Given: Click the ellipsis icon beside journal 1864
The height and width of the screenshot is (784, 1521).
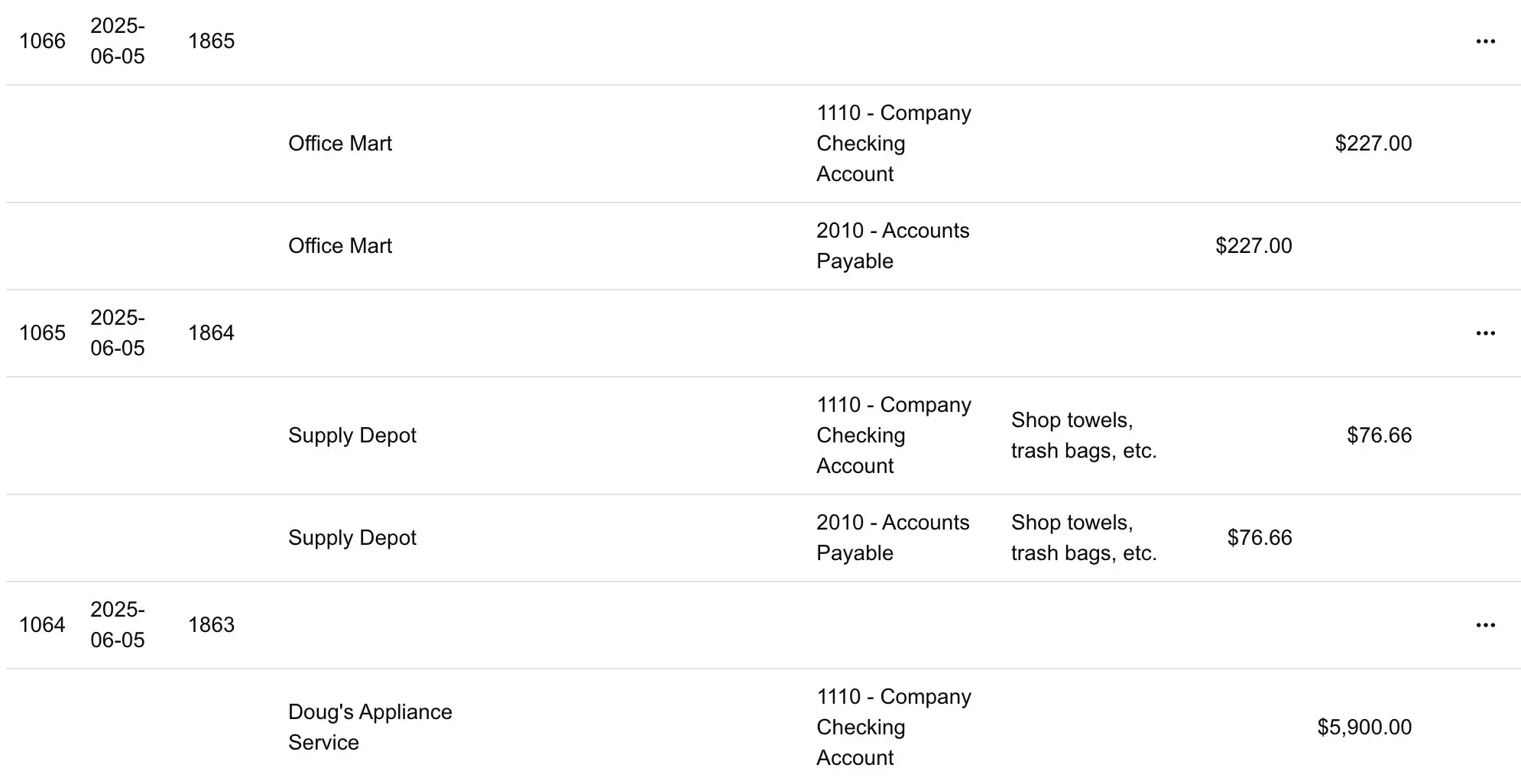Looking at the screenshot, I should pos(1486,332).
